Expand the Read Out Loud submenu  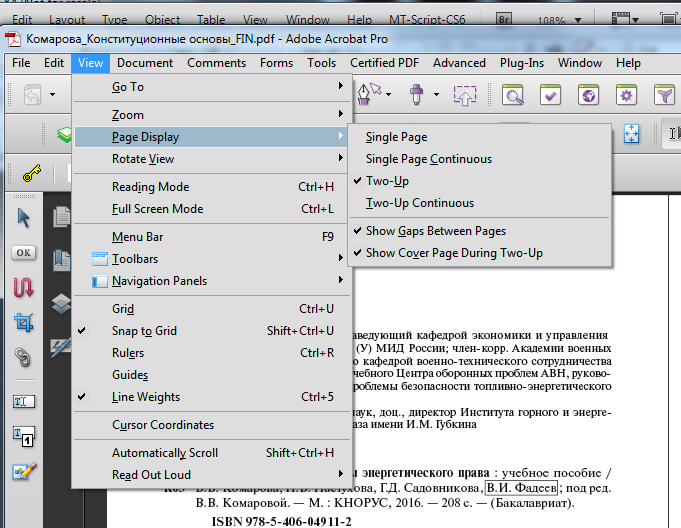[x=212, y=475]
